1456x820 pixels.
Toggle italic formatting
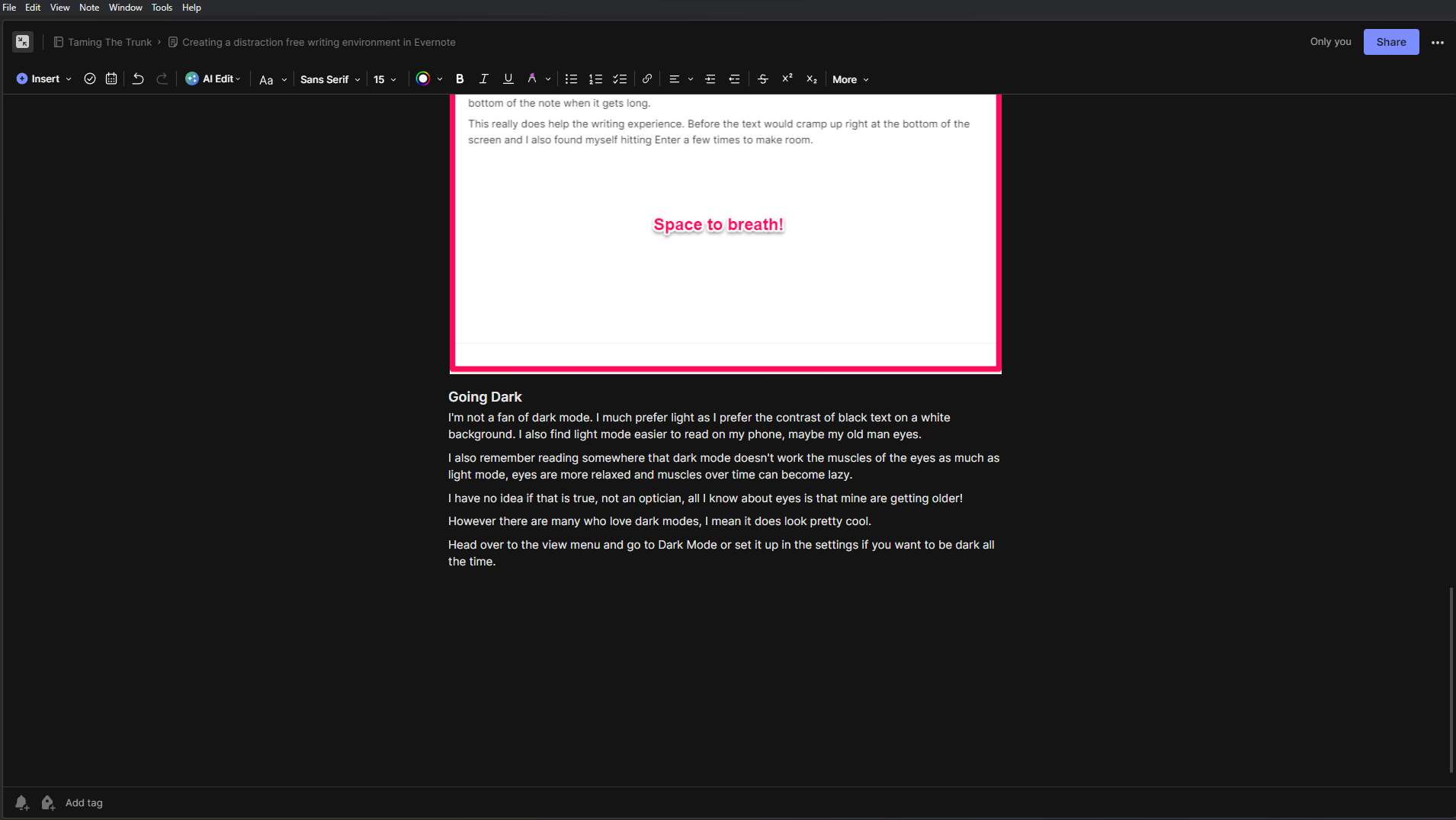(x=483, y=78)
